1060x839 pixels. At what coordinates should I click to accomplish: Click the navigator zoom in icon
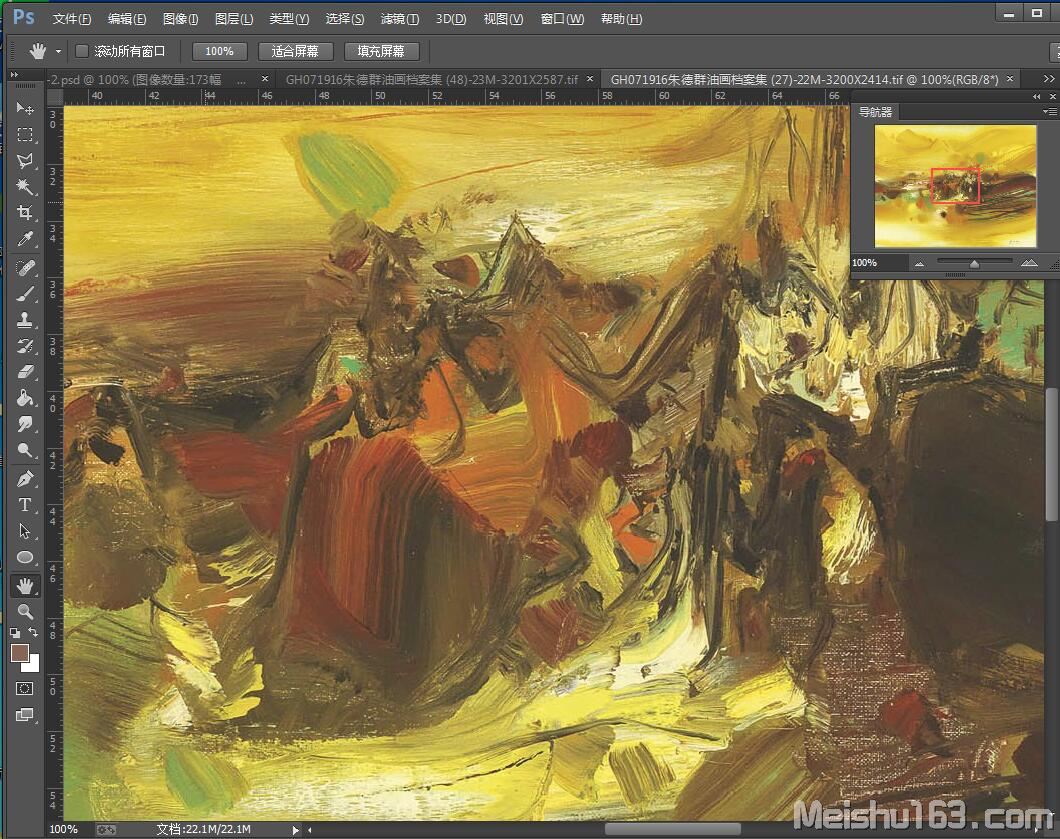pos(1029,263)
